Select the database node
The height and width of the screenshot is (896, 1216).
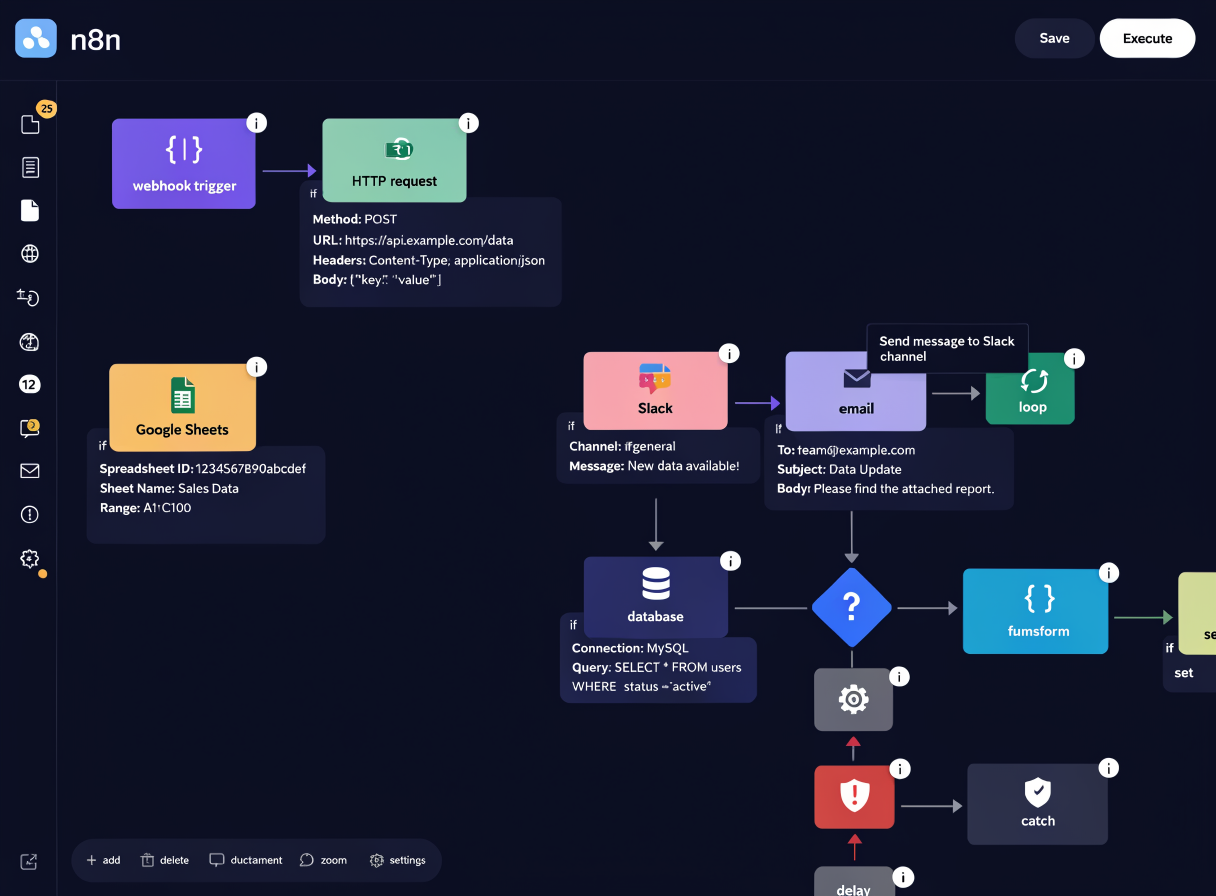coord(656,597)
